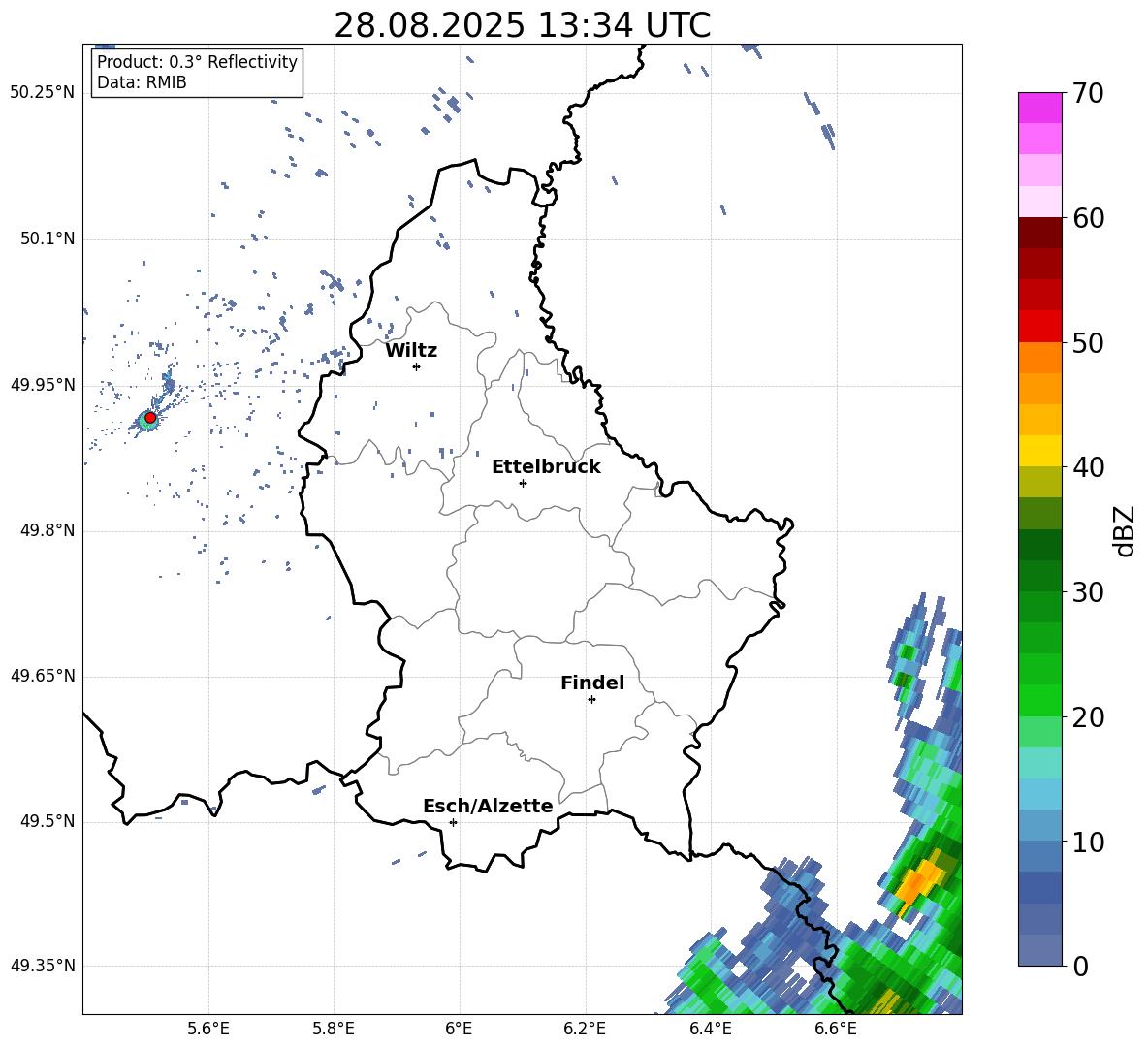The image size is (1148, 1048).
Task: Click the cross marker below Ettelbruck
Action: [x=523, y=483]
